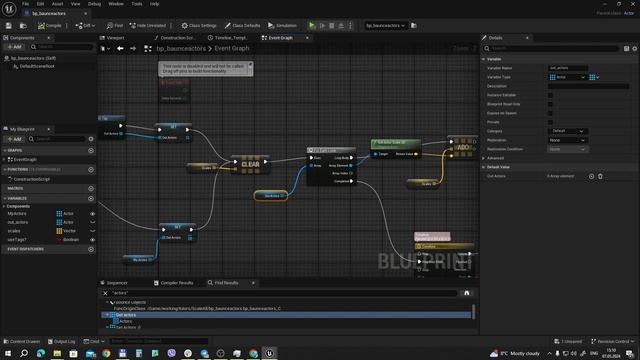640x360 pixels.
Task: Open the Output Log
Action: click(62, 341)
